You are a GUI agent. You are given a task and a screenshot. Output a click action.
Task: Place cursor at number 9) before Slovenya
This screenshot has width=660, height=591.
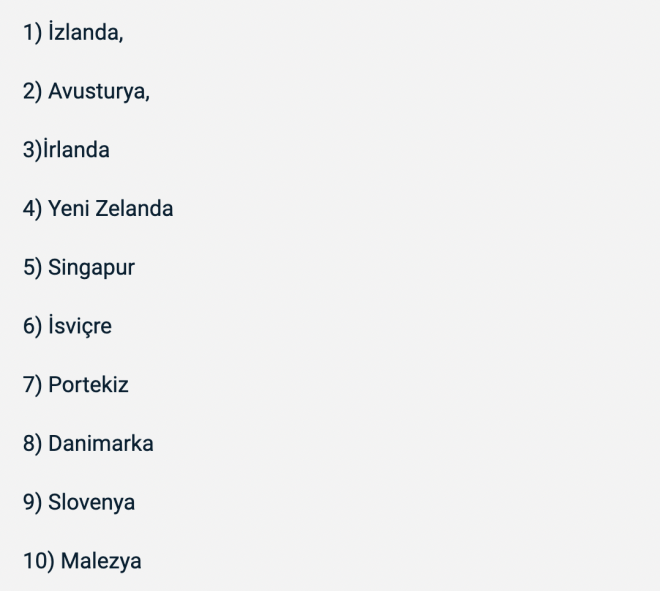pos(33,502)
